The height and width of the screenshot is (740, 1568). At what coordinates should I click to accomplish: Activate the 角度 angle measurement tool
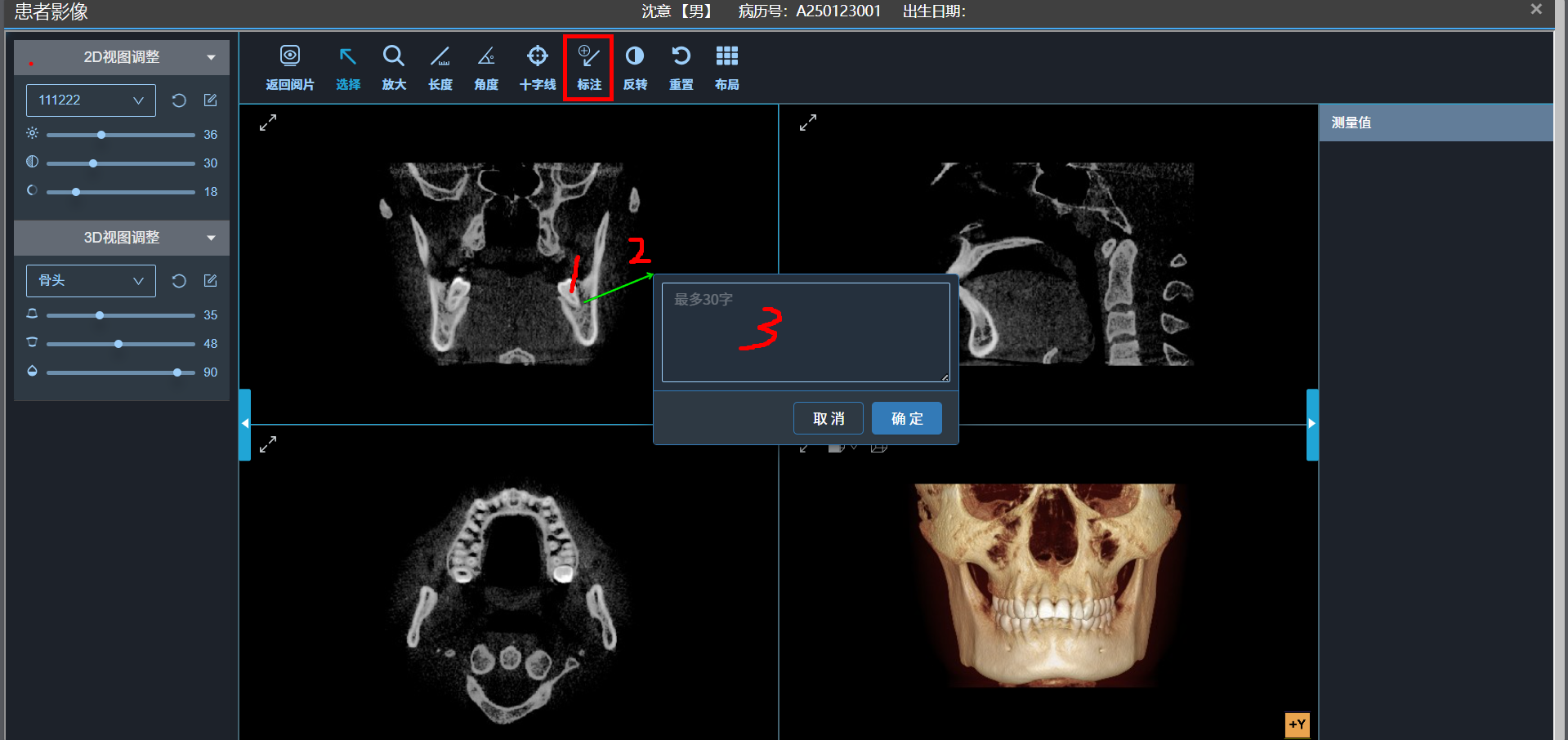[485, 67]
